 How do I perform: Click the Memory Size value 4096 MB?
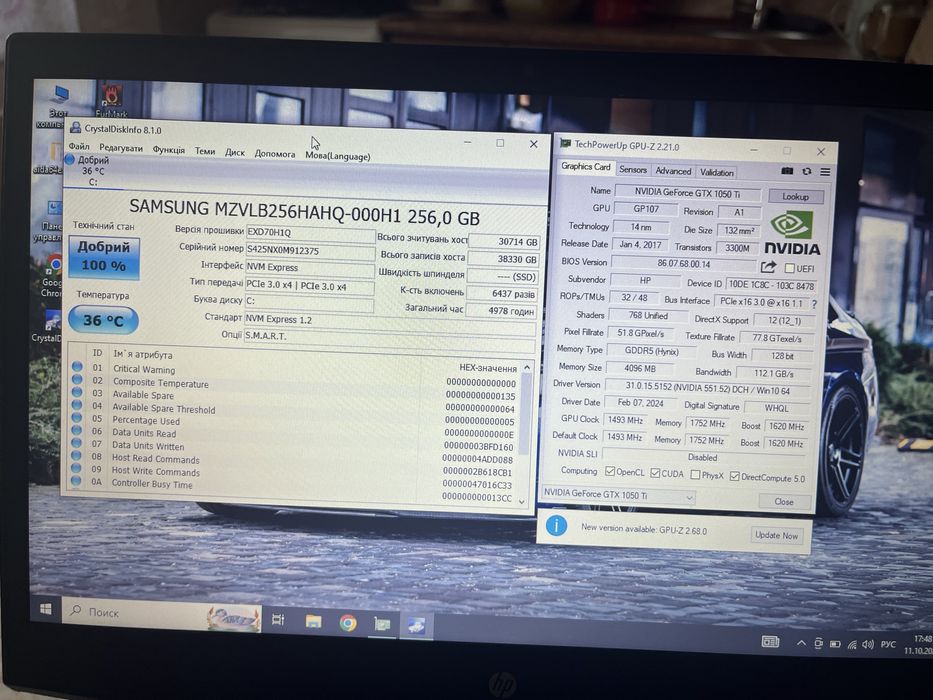pos(639,368)
